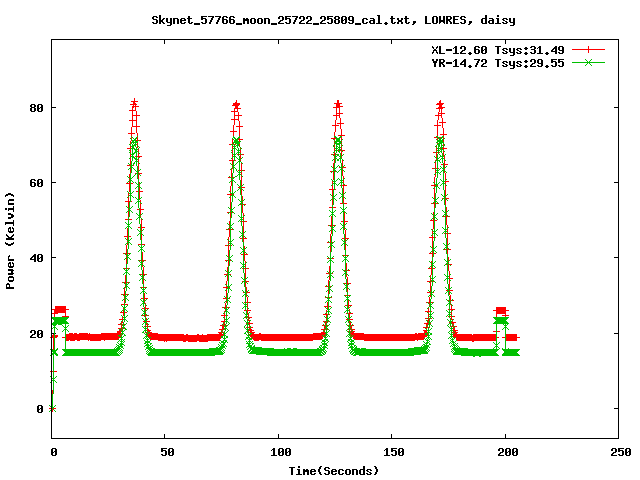This screenshot has height=480, width=640.
Task: Click y-axis tick label 0
Action: (x=40, y=409)
